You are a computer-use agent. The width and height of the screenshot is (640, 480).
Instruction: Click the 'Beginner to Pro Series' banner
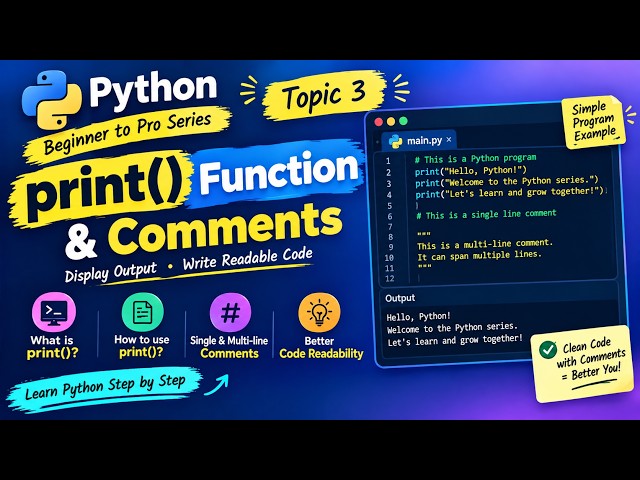point(127,134)
